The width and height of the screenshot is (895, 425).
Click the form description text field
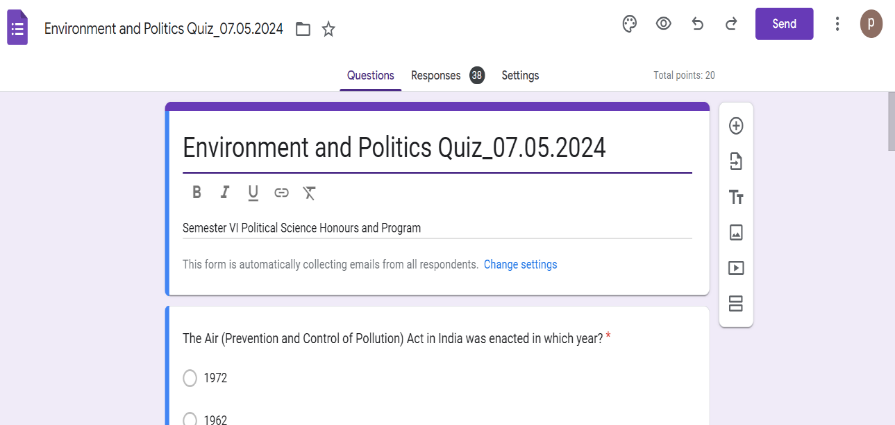pos(436,228)
